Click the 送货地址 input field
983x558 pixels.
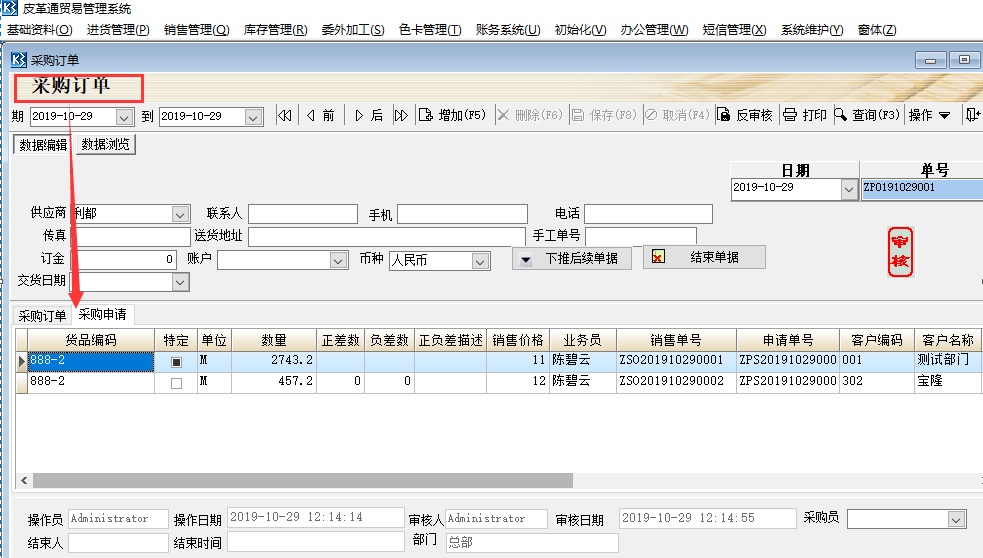[x=387, y=236]
